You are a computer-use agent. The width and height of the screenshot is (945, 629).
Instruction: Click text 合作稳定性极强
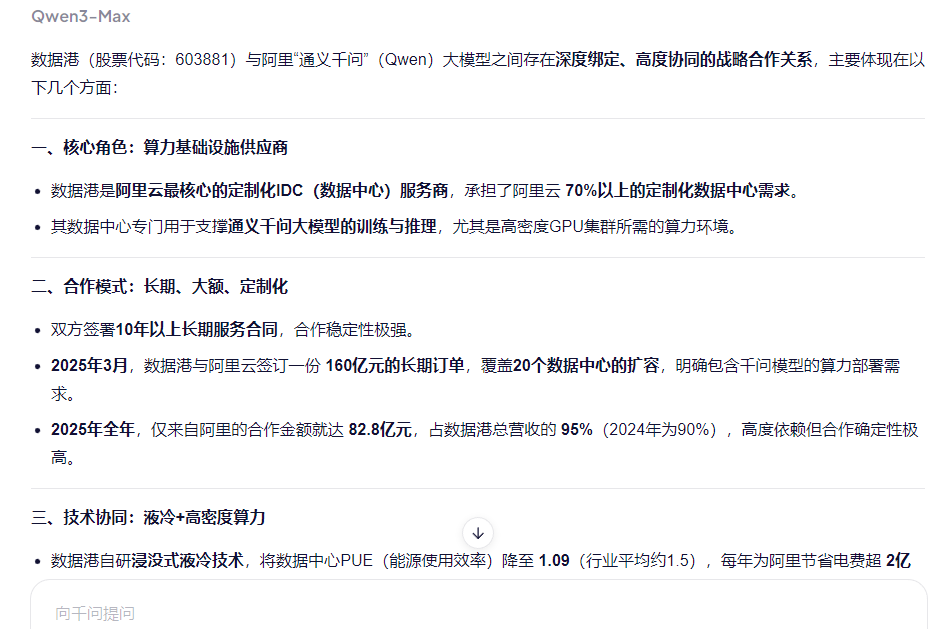350,330
